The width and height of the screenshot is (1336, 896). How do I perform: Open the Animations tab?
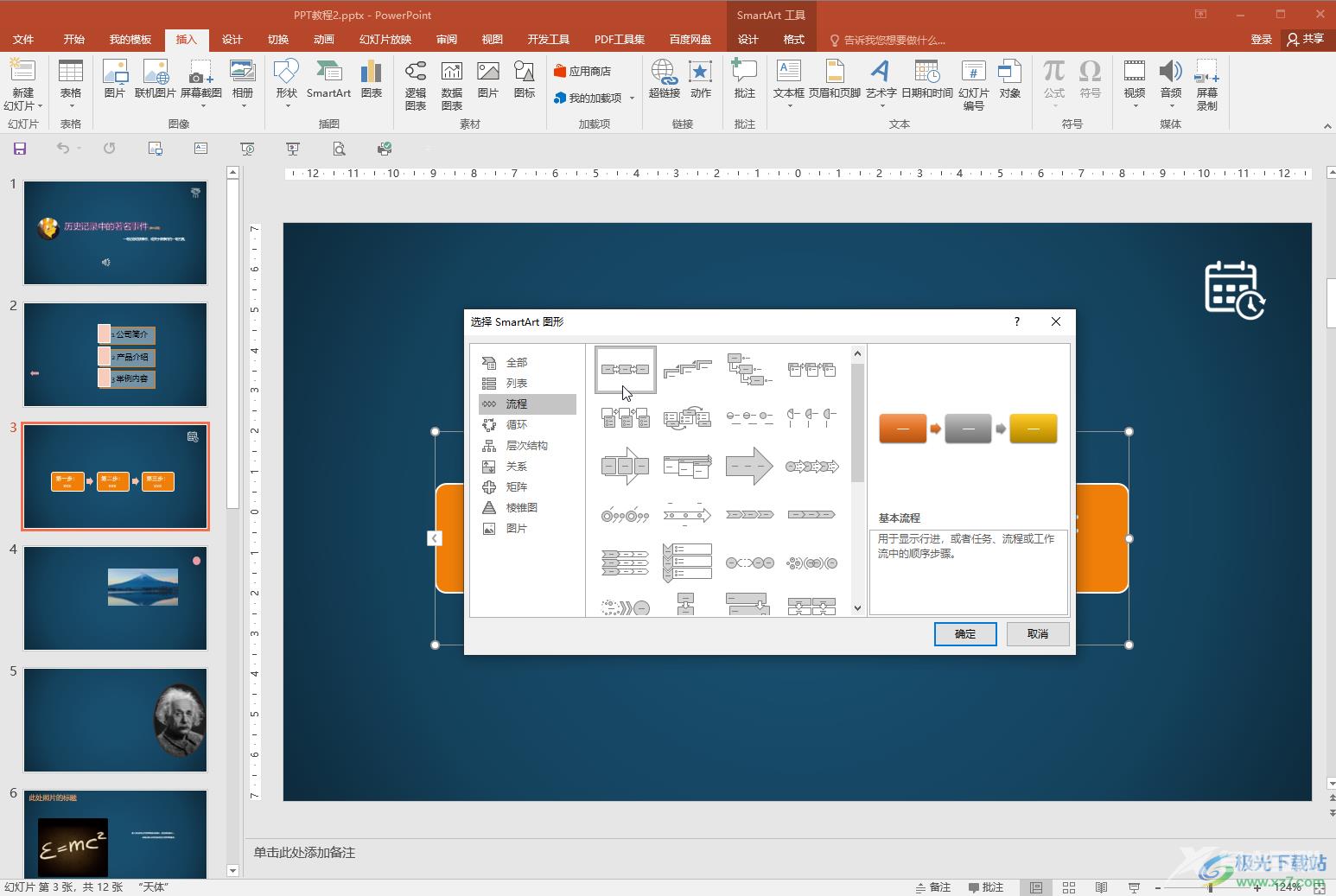pos(324,39)
